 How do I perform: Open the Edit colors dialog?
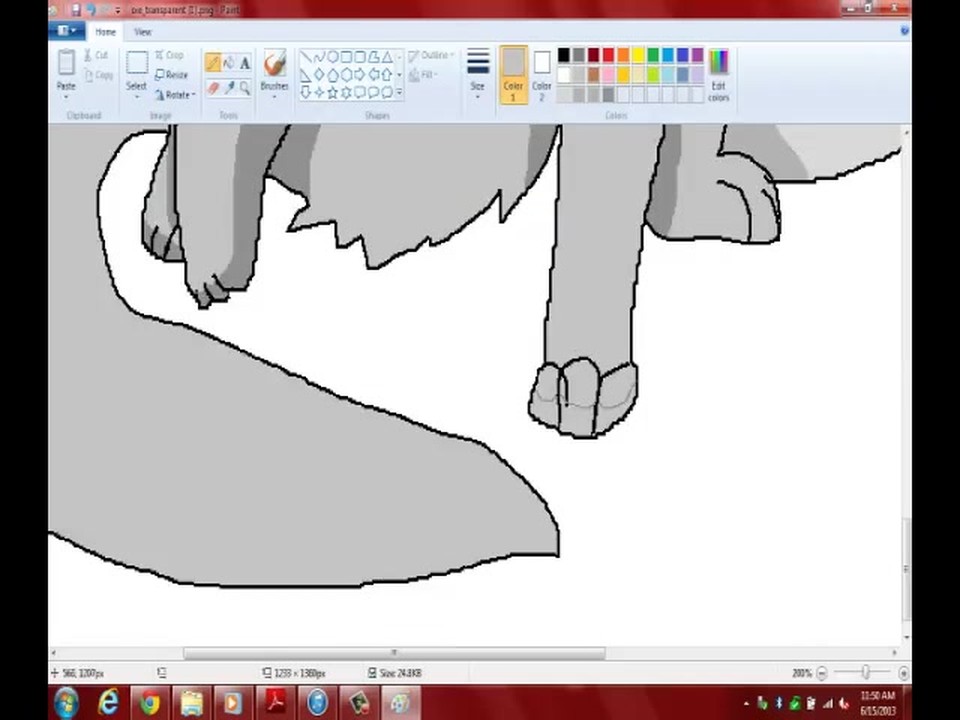pyautogui.click(x=719, y=75)
